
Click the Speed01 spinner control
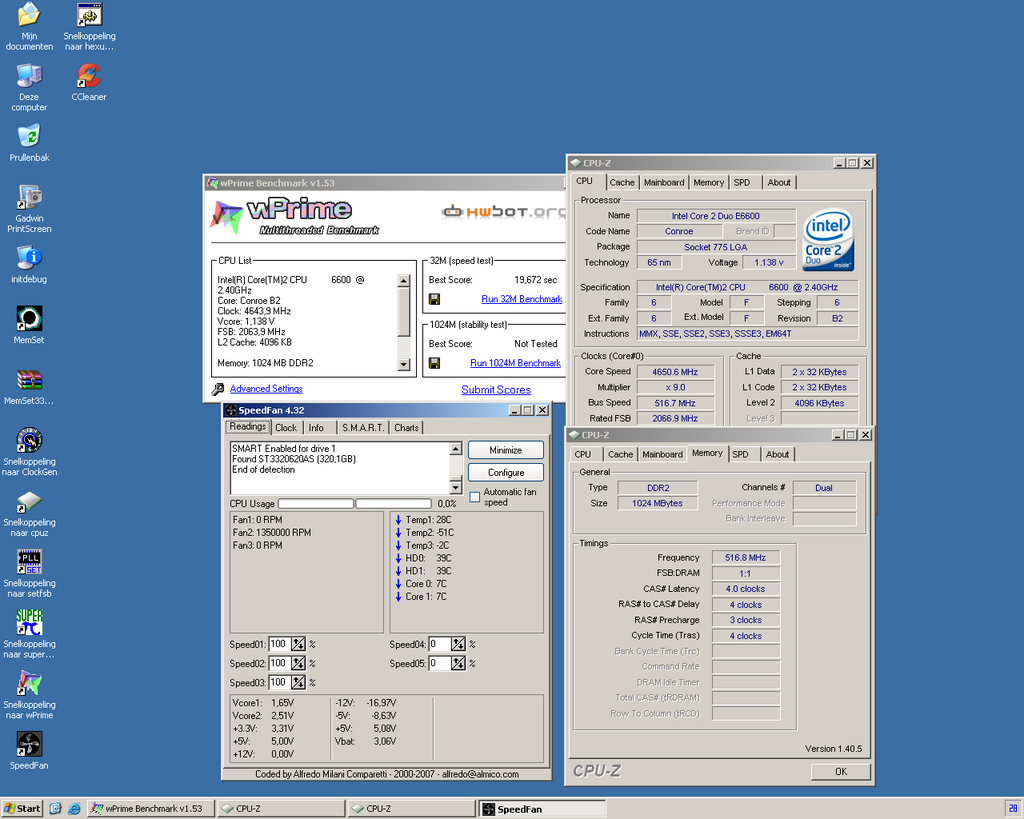298,645
